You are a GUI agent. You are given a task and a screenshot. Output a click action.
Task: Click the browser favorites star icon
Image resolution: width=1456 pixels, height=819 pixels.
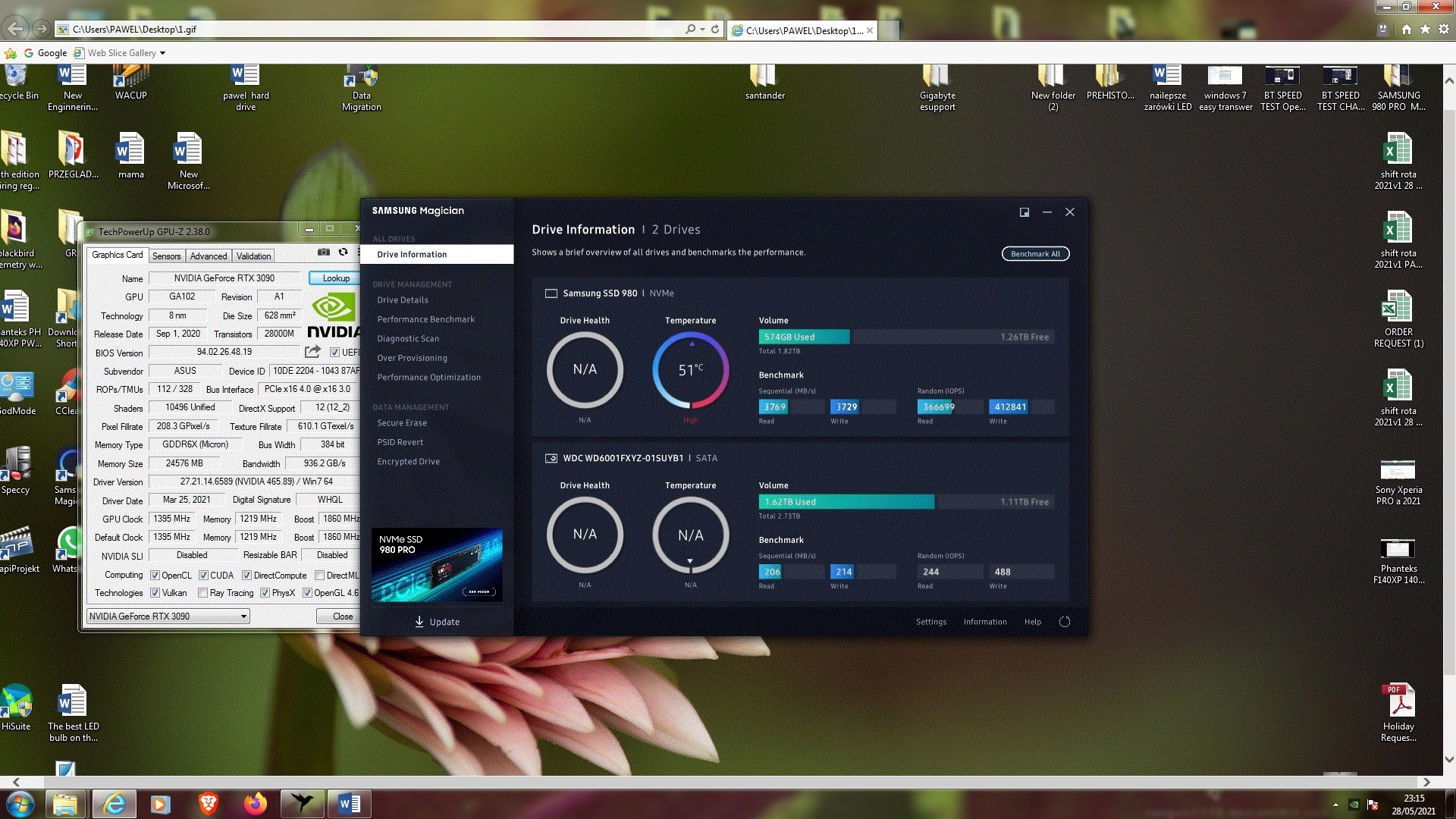pyautogui.click(x=1425, y=29)
